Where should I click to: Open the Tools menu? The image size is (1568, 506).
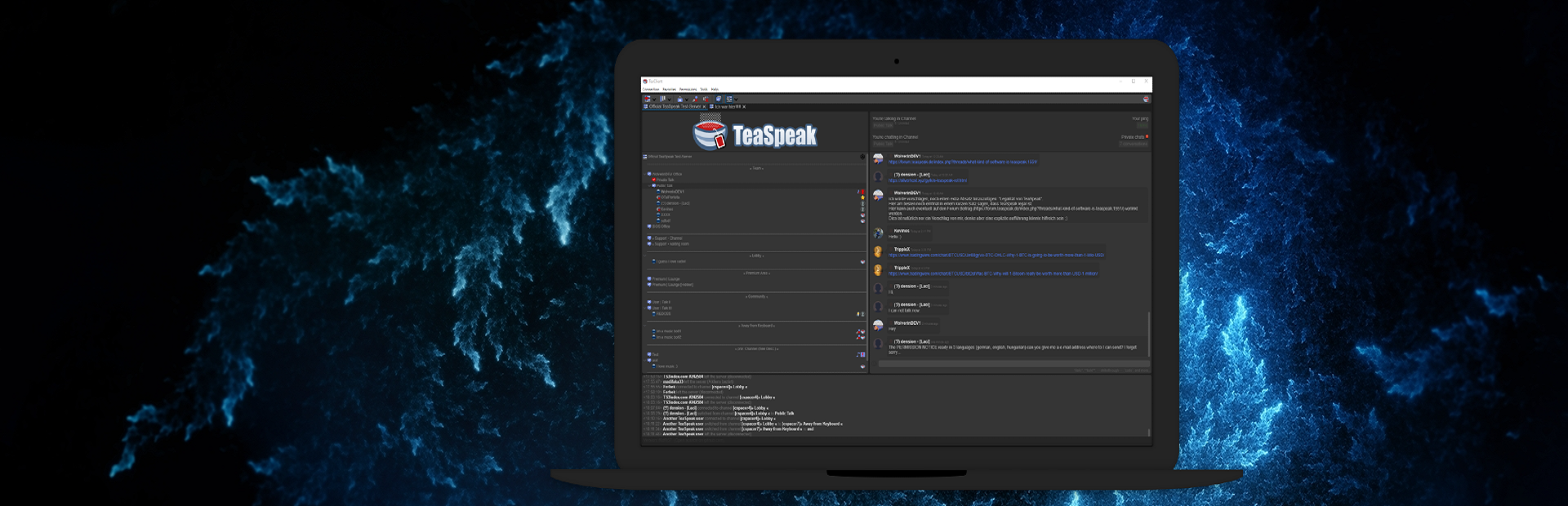[x=704, y=90]
